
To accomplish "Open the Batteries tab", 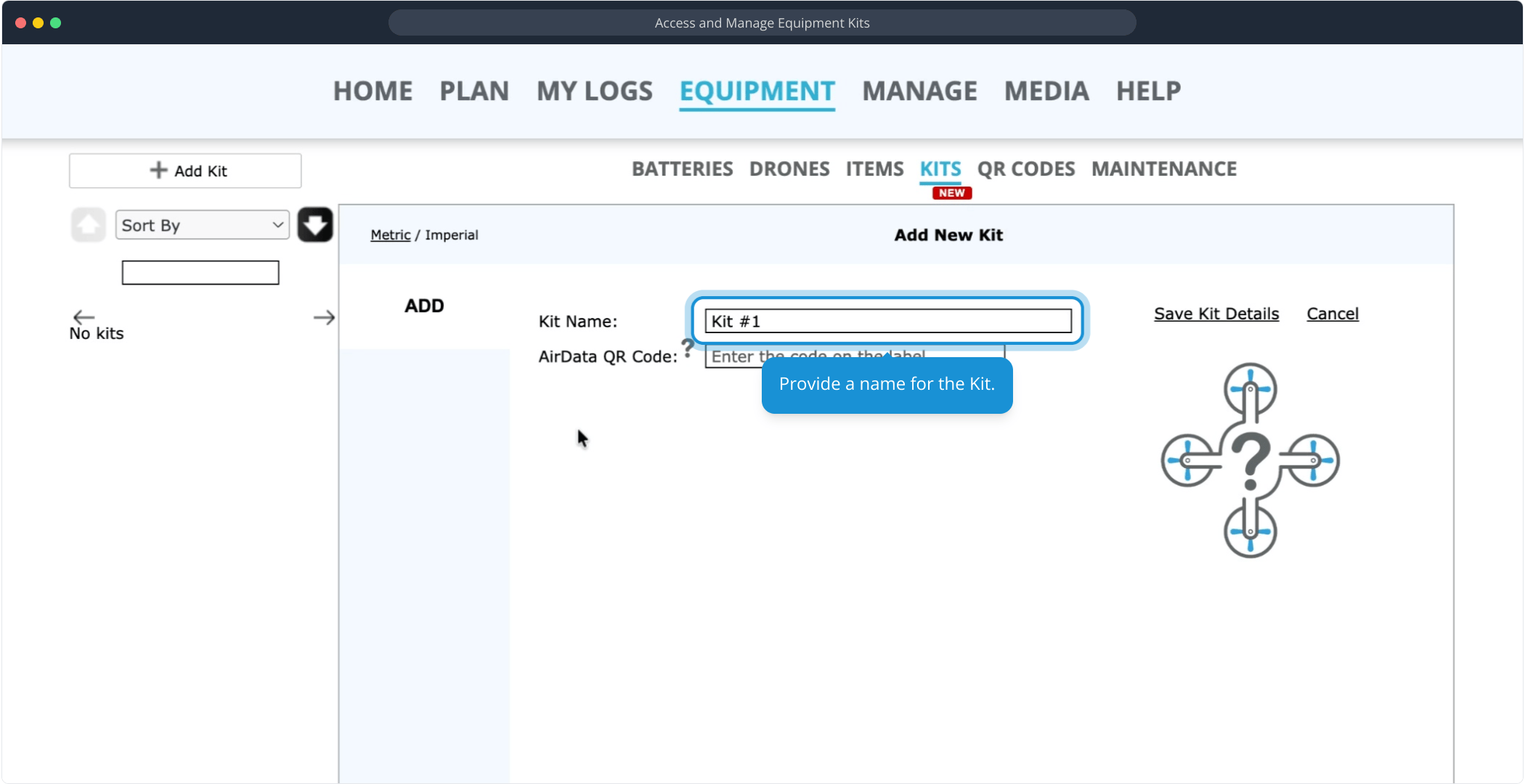I will (682, 169).
